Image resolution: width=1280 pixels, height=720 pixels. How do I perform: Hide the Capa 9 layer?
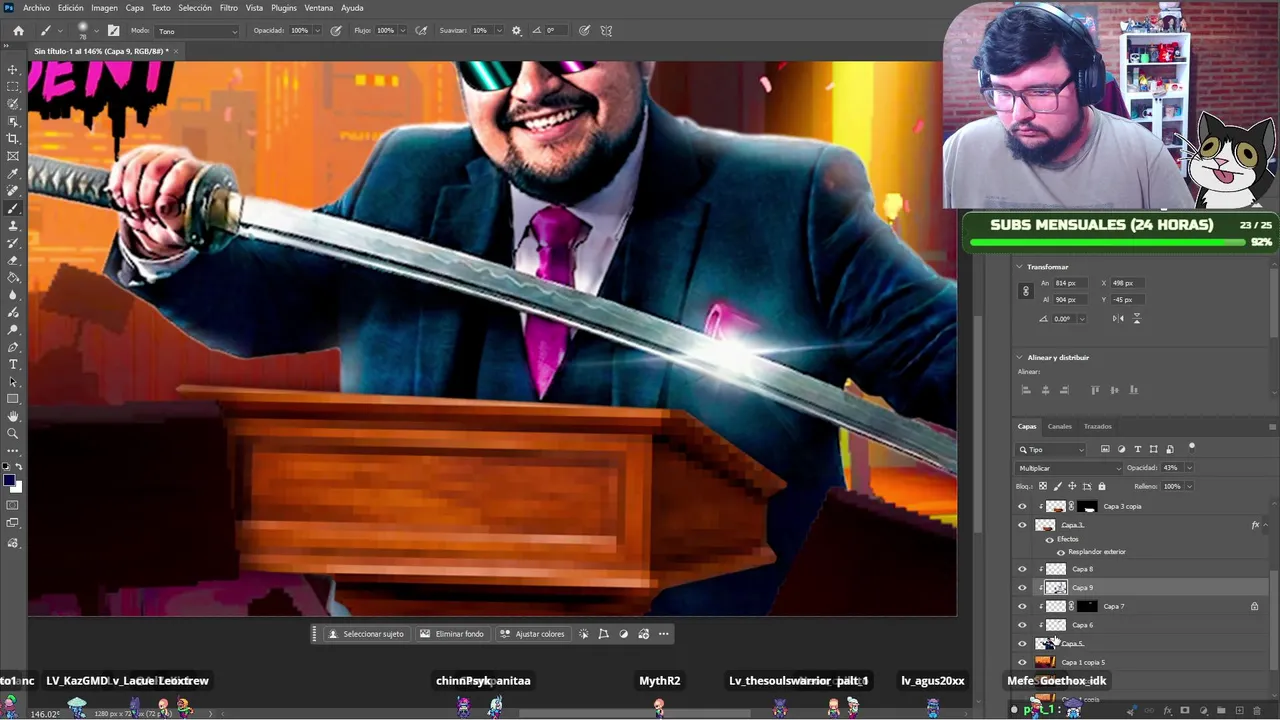(x=1022, y=588)
